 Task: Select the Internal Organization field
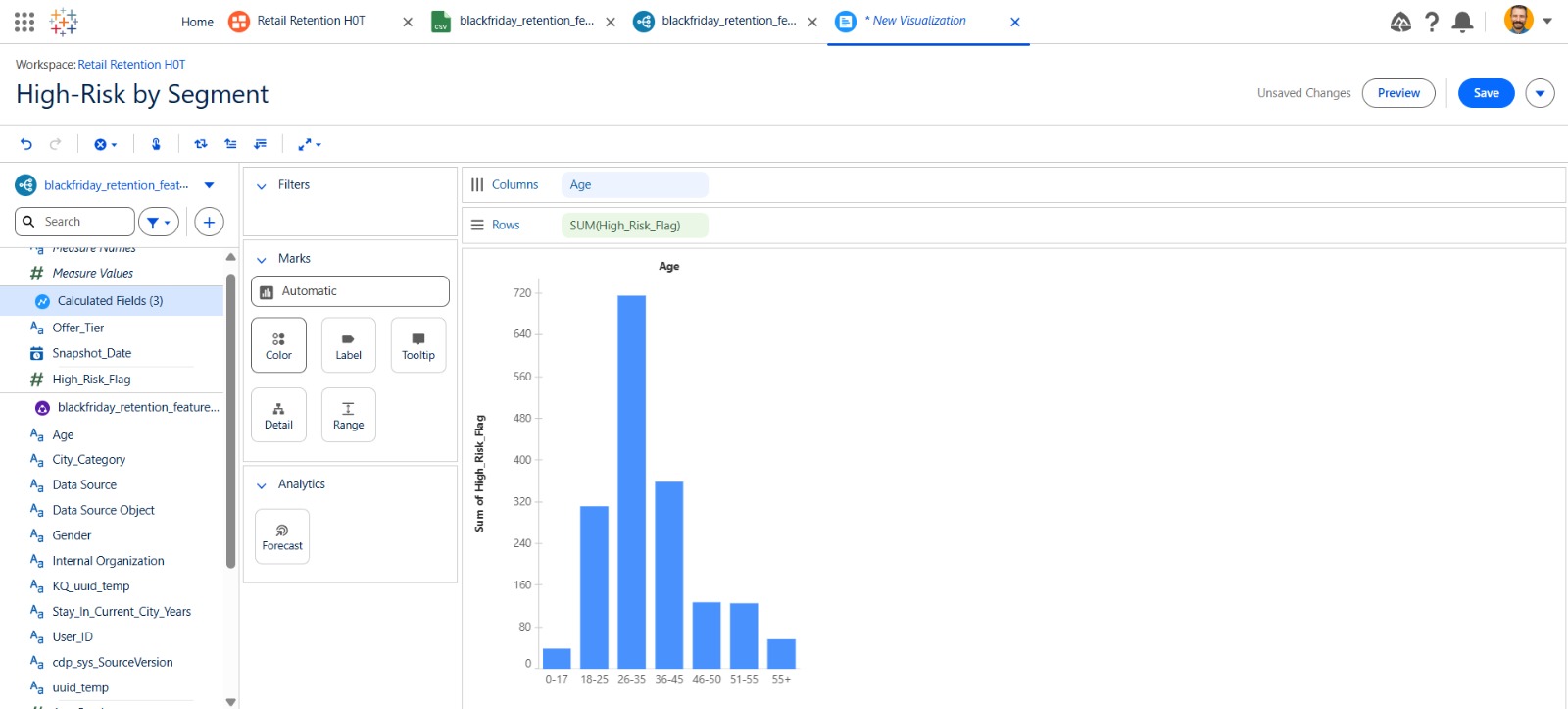coord(108,561)
